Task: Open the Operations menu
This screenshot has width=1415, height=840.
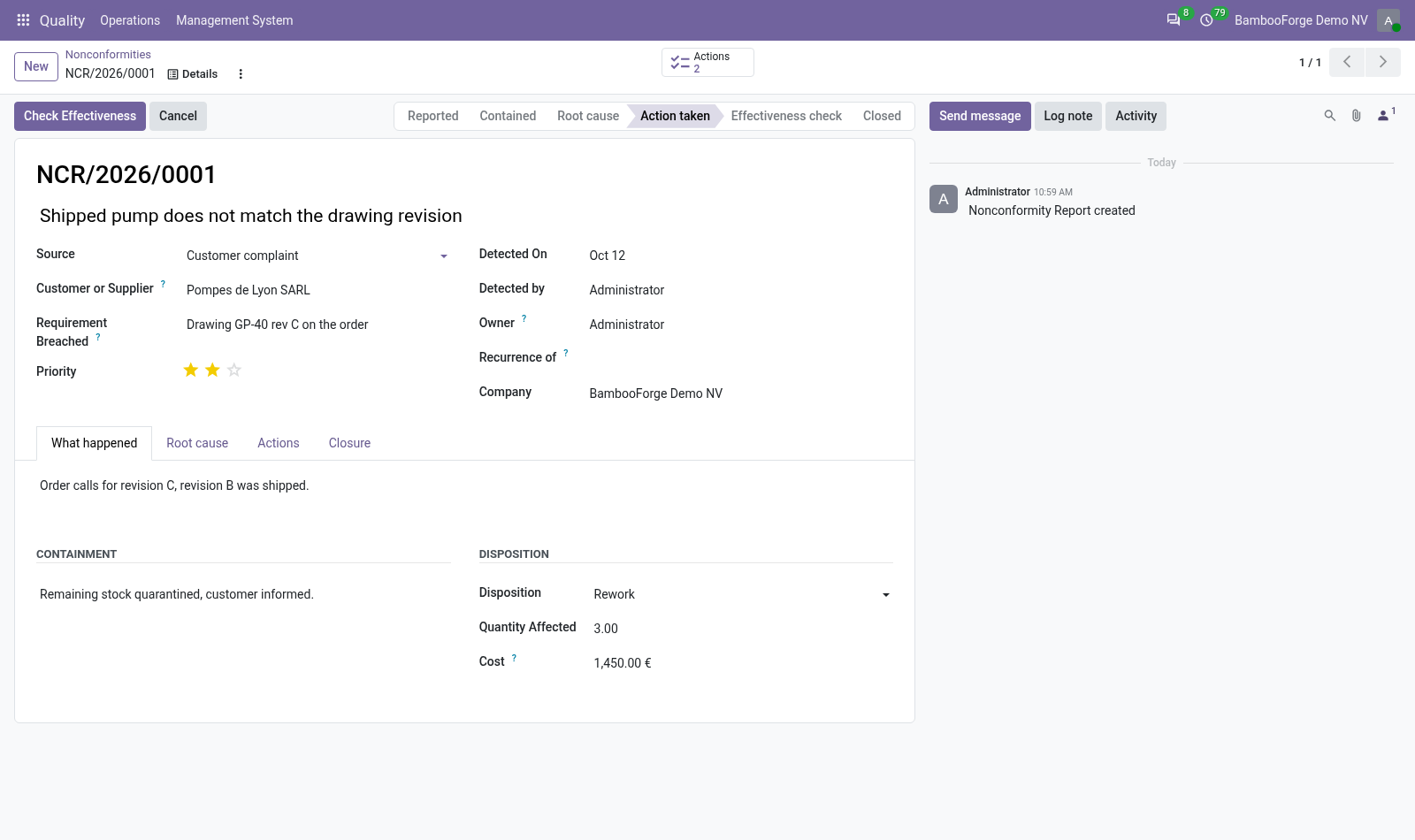Action: point(130,20)
